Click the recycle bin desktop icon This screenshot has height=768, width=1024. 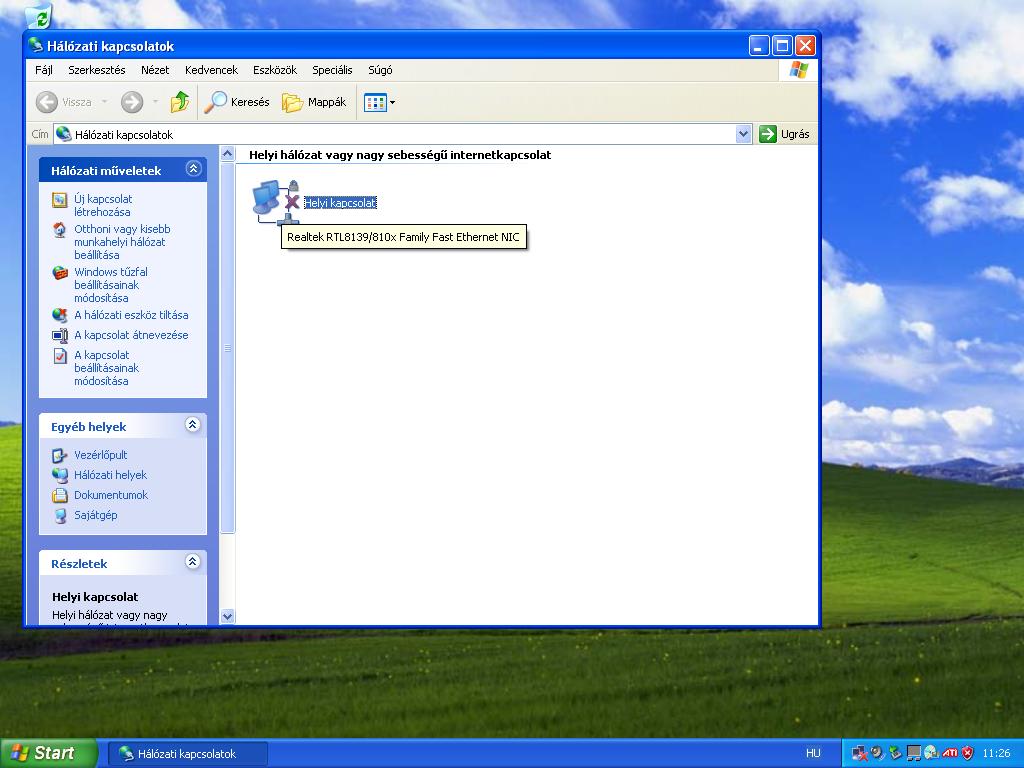[39, 16]
